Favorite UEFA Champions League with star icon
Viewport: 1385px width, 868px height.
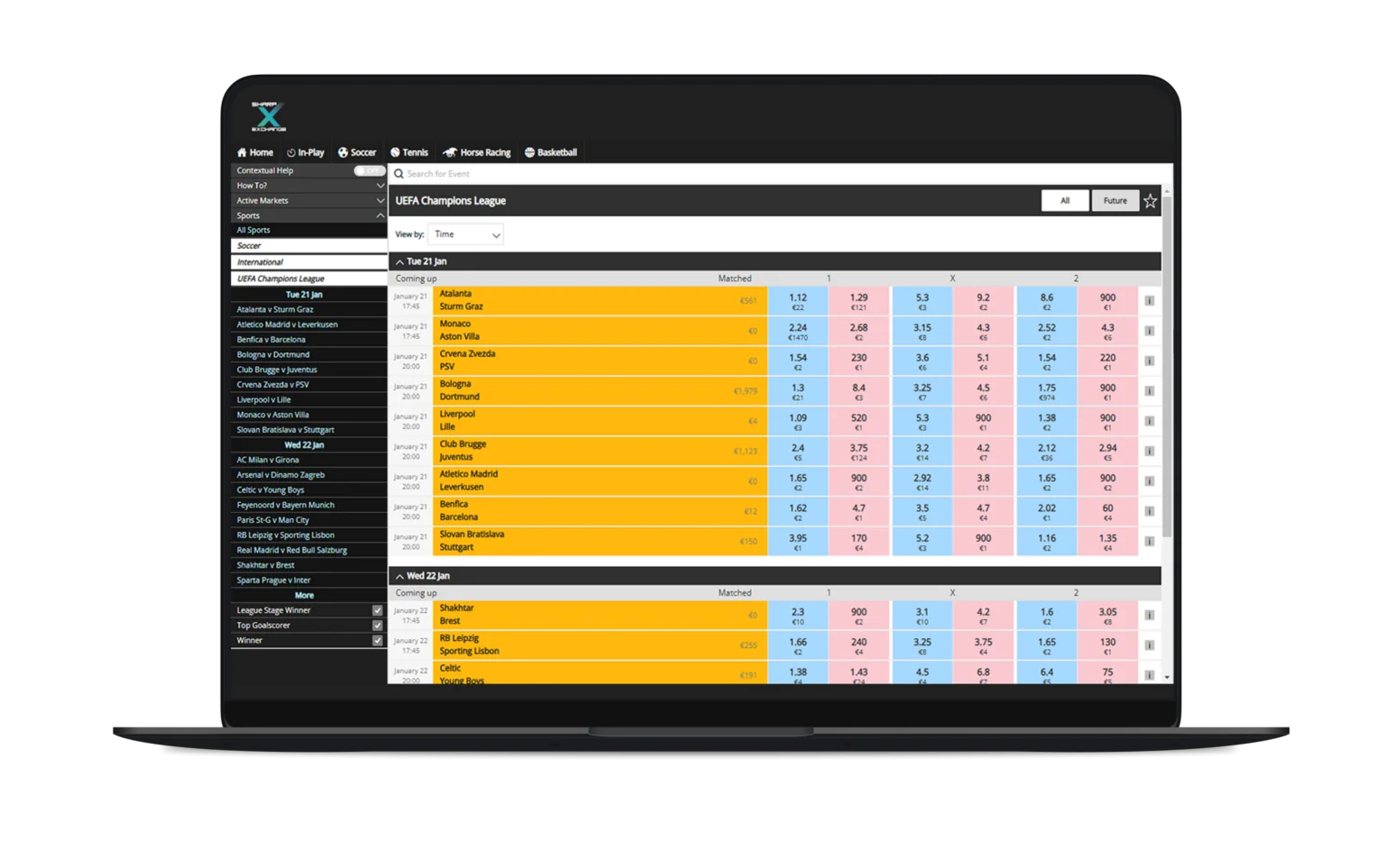coord(1151,201)
